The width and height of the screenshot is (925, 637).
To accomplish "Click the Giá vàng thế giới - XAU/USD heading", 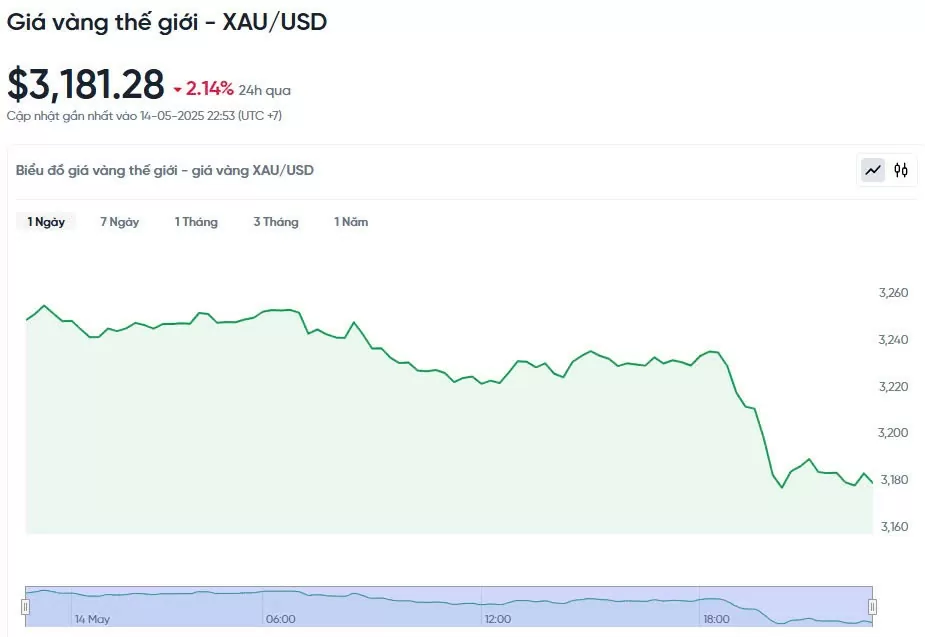I will click(167, 20).
